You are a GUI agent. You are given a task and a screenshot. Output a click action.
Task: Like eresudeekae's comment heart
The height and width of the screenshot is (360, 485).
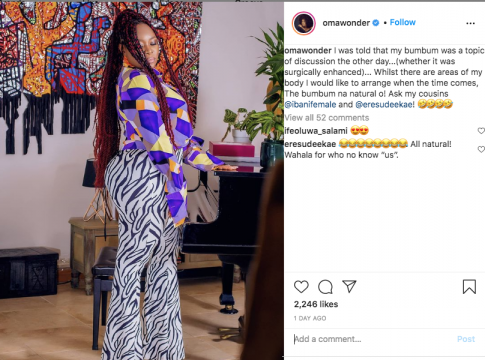481,149
